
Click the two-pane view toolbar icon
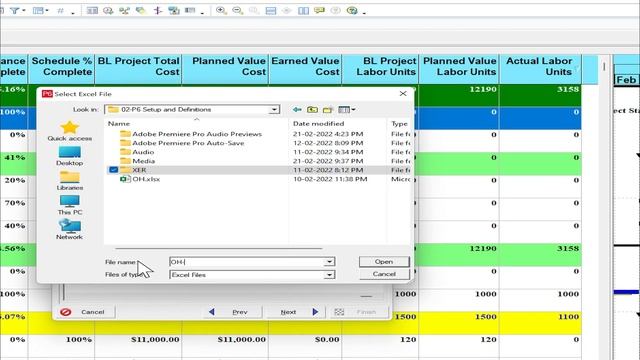coord(303,11)
